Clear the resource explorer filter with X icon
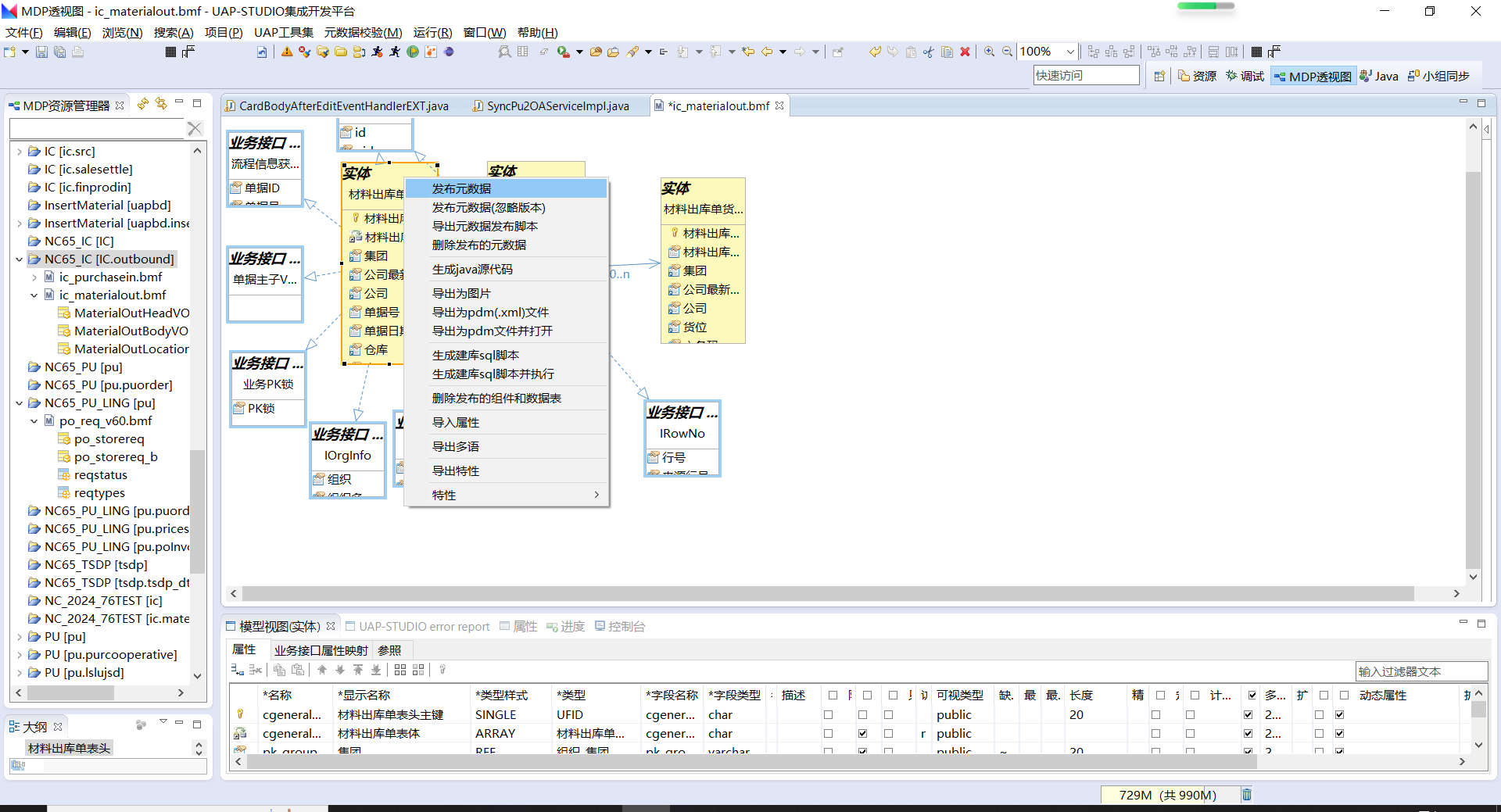The width and height of the screenshot is (1501, 812). pos(195,128)
